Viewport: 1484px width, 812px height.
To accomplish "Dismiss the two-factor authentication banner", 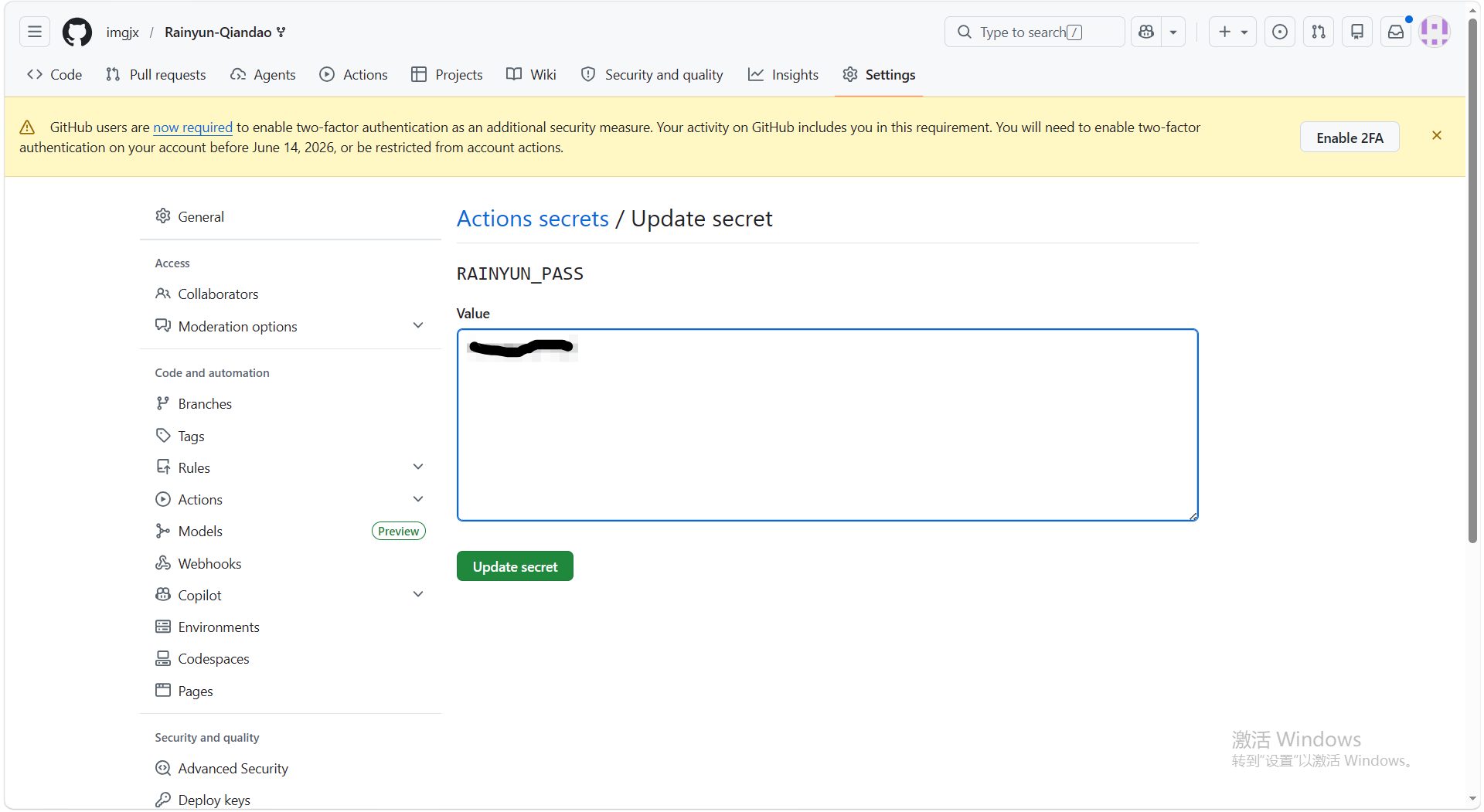I will [1437, 136].
